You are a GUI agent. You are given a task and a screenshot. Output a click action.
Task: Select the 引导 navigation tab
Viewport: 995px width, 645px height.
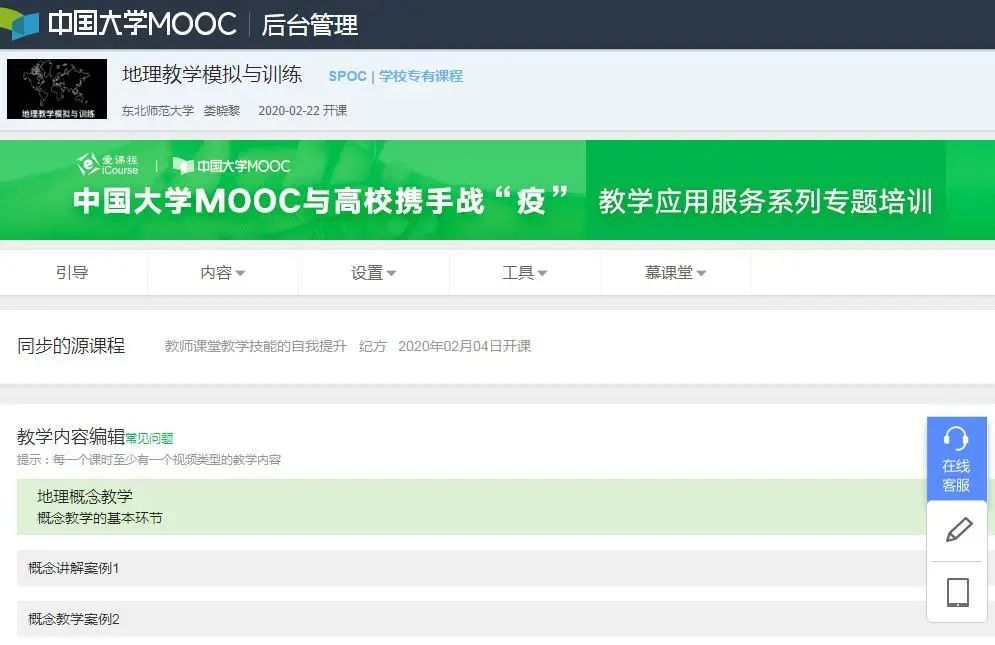point(72,273)
